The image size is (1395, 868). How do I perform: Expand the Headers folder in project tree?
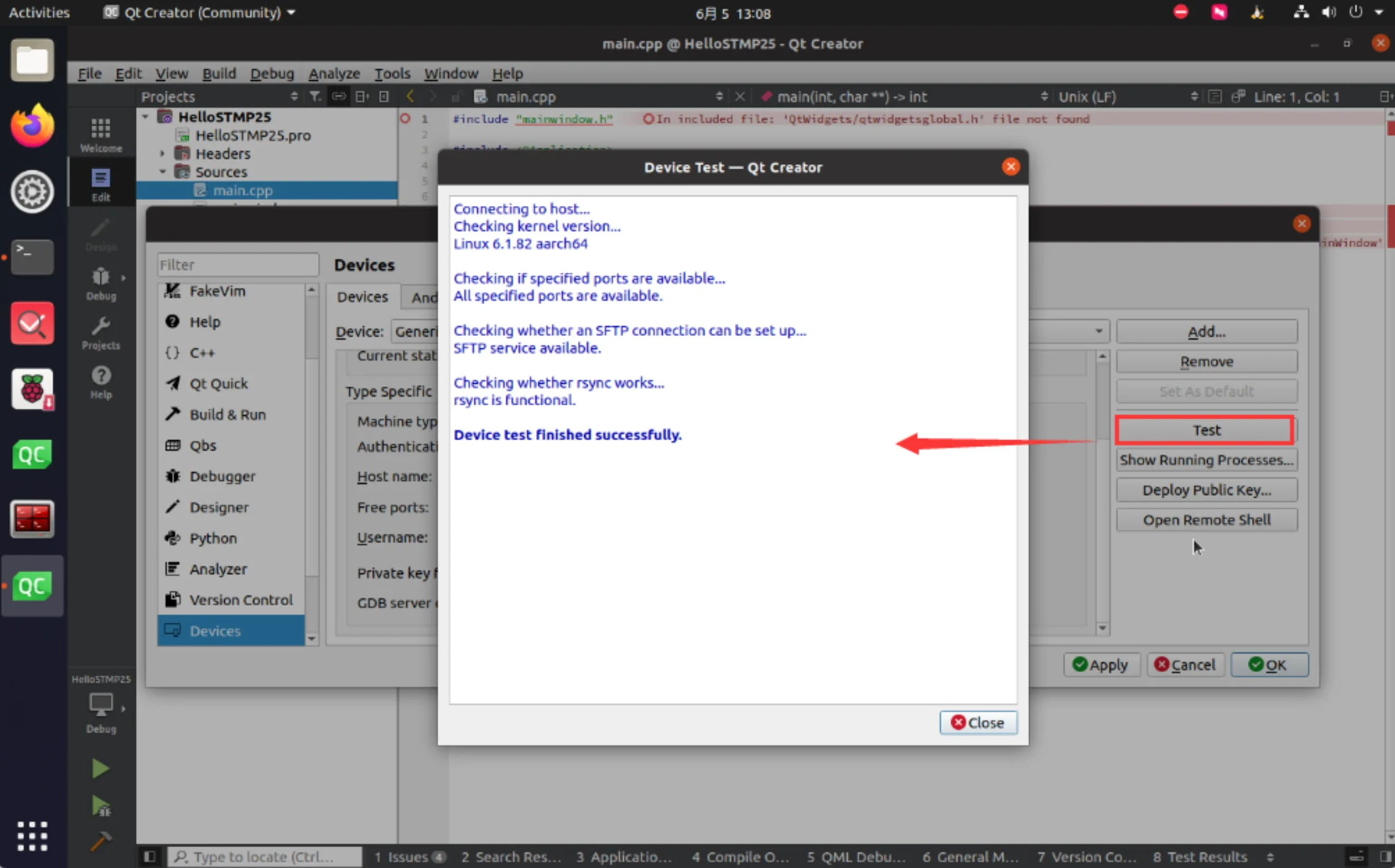pyautogui.click(x=162, y=153)
